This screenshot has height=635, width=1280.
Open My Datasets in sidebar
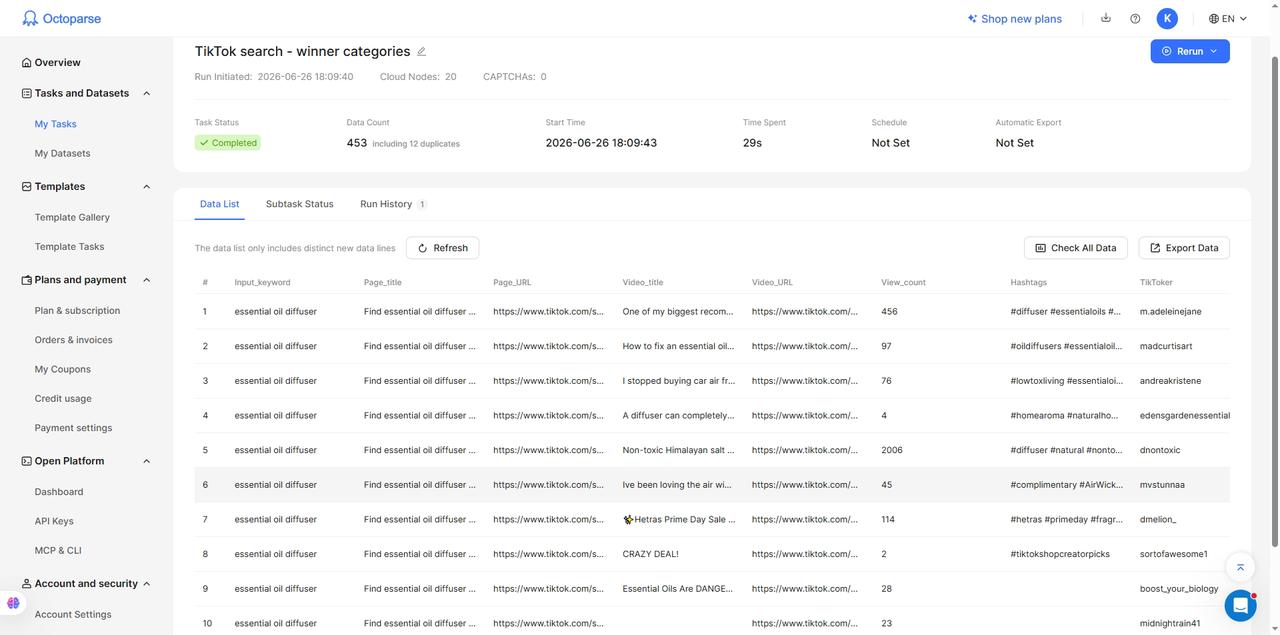click(62, 153)
